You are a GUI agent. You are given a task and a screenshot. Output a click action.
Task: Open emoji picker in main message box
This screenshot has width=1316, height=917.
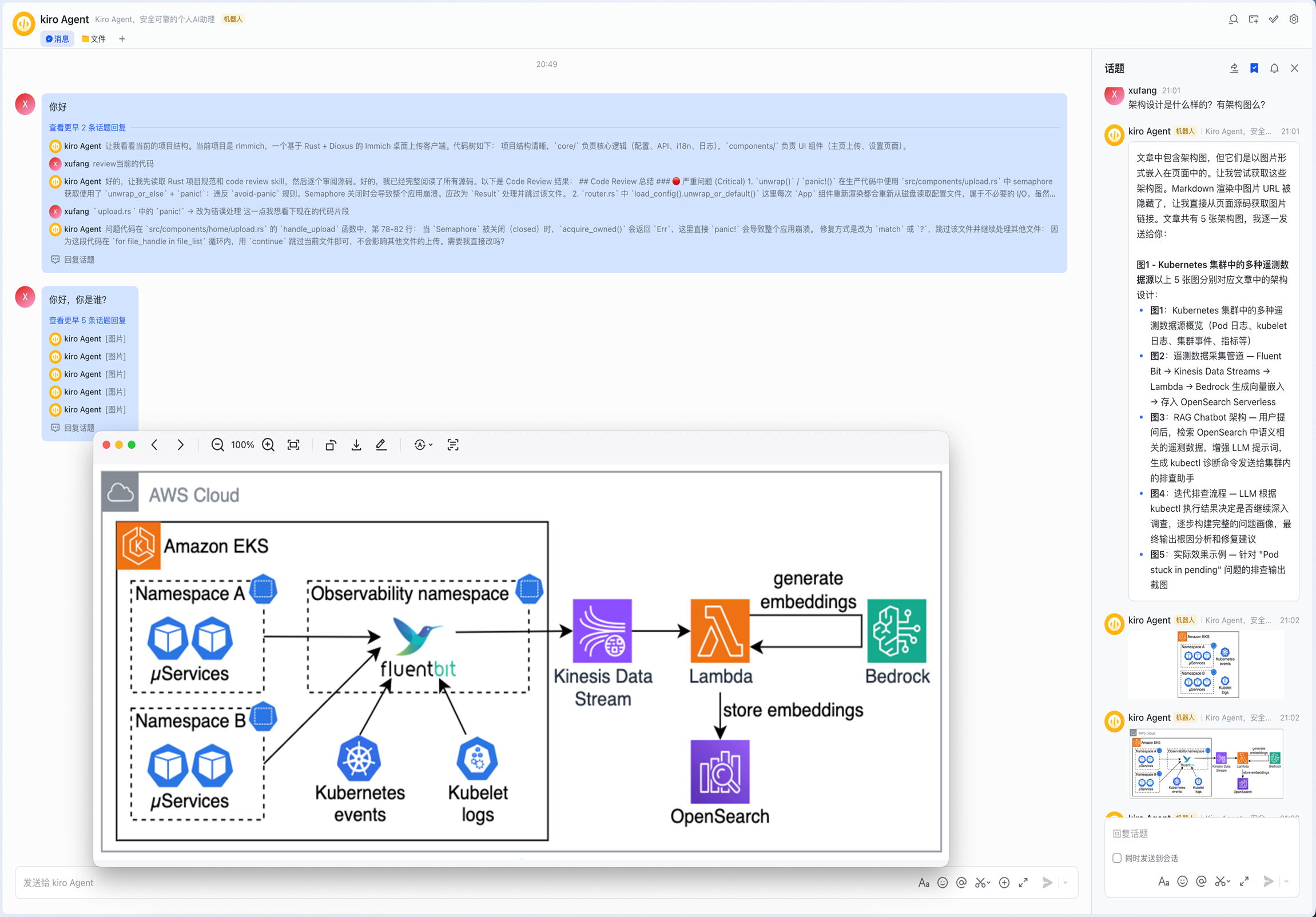[x=943, y=883]
